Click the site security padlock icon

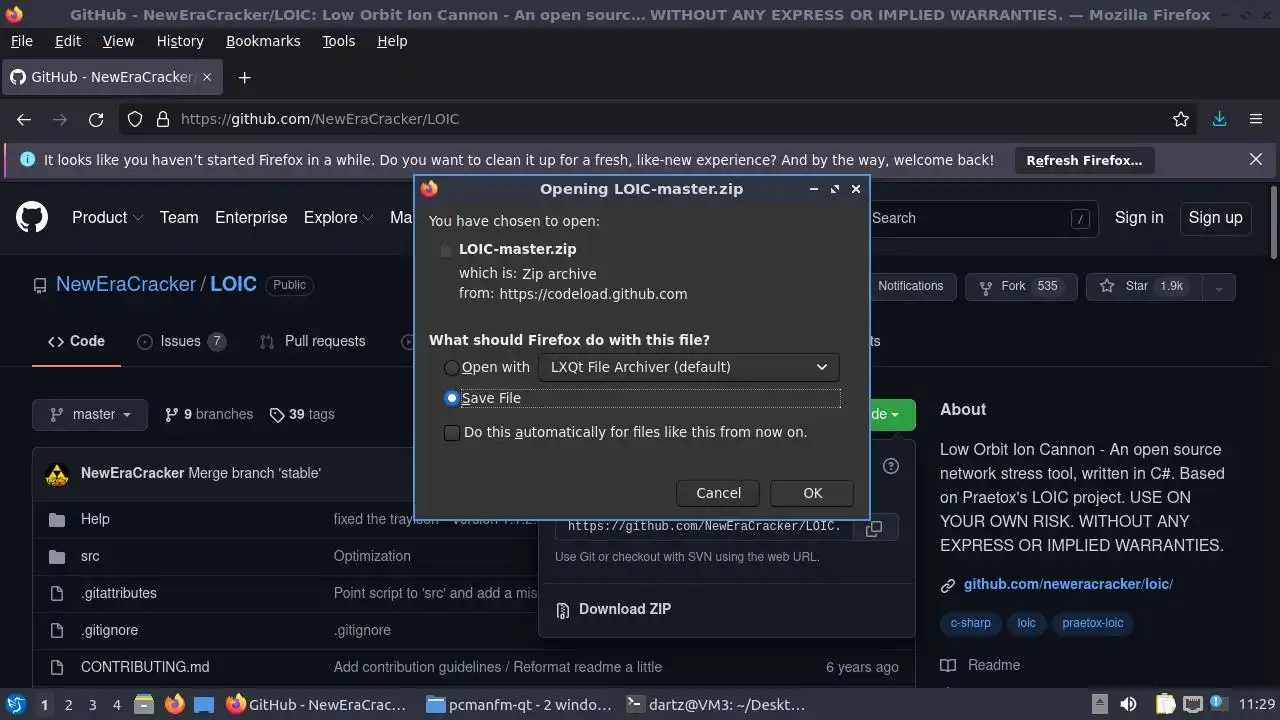click(163, 119)
